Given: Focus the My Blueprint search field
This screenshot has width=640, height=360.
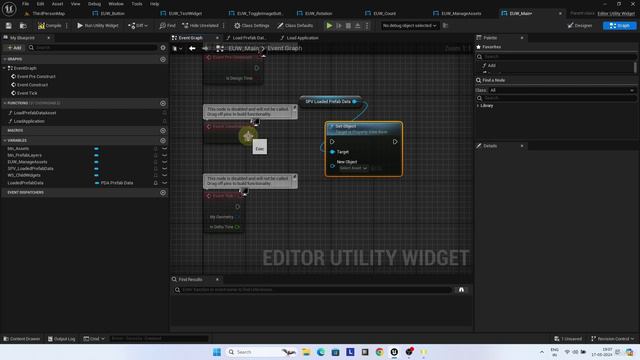Looking at the screenshot, I should [x=93, y=48].
